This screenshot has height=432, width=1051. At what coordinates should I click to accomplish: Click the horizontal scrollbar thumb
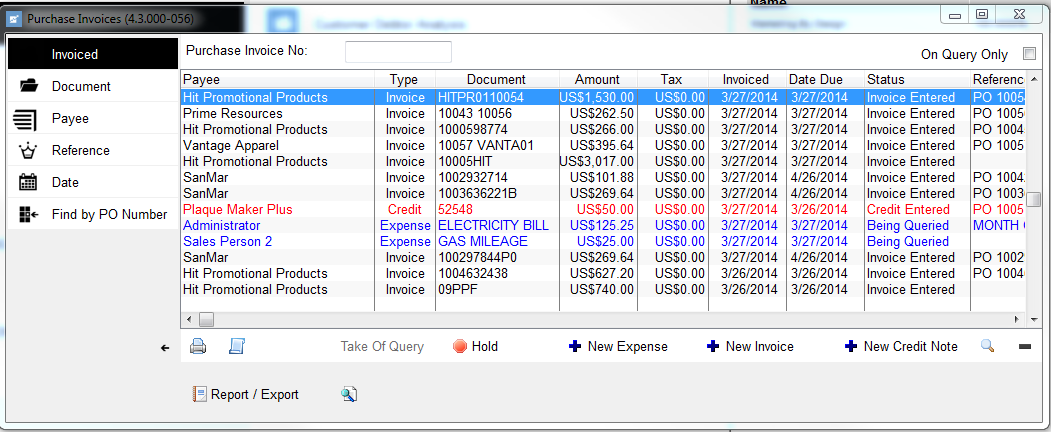coord(206,319)
